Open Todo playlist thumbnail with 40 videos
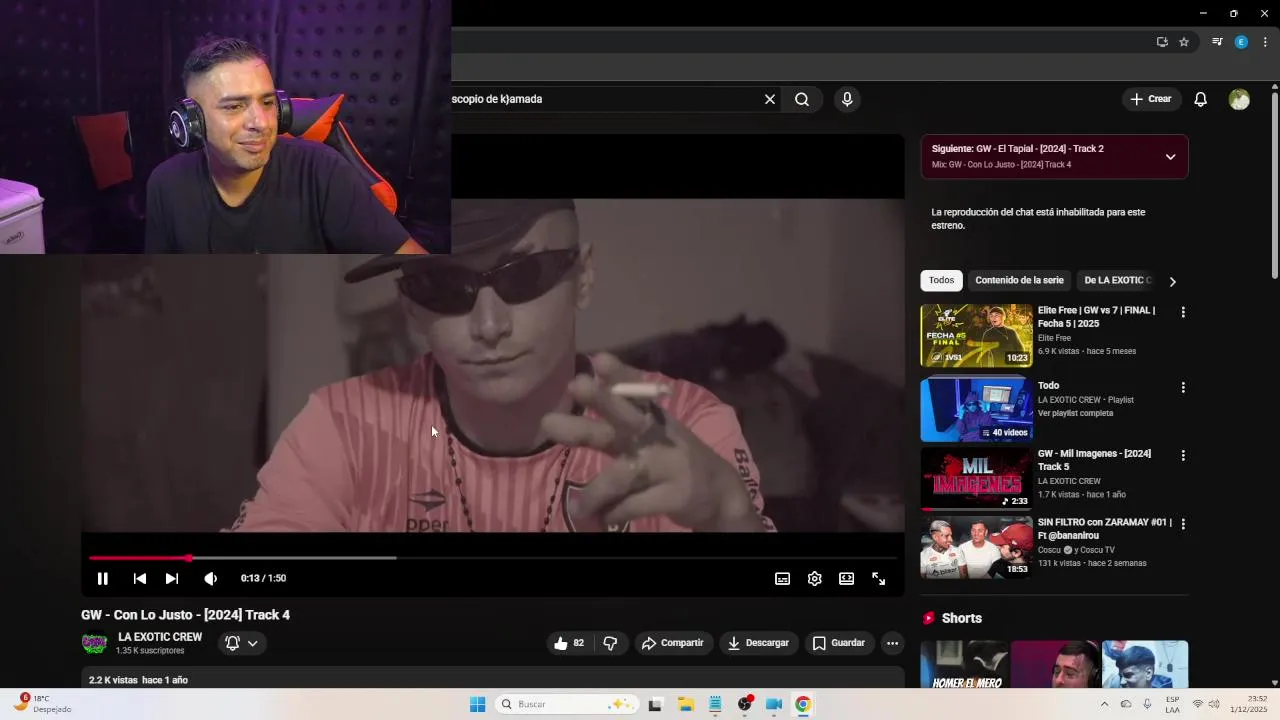Image resolution: width=1280 pixels, height=720 pixels. pyautogui.click(x=977, y=409)
